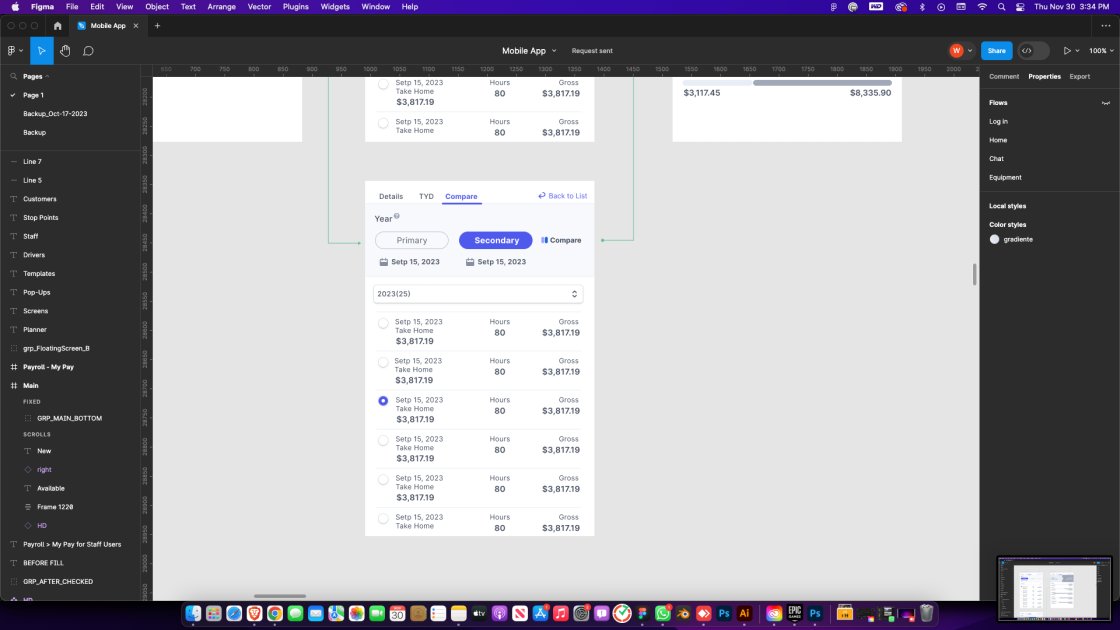Screen dimensions: 1120x630
Task: Add a new tab with plus icon
Action: (x=157, y=25)
